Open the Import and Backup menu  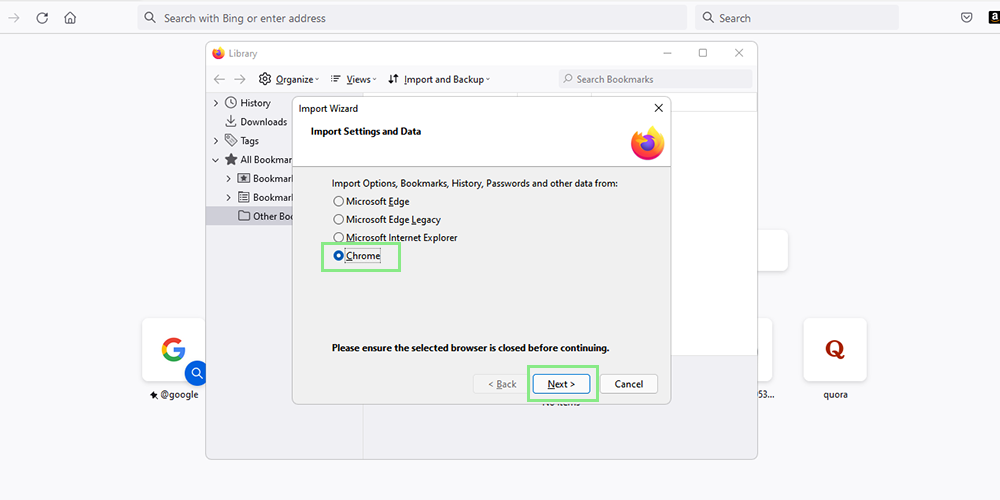point(439,79)
